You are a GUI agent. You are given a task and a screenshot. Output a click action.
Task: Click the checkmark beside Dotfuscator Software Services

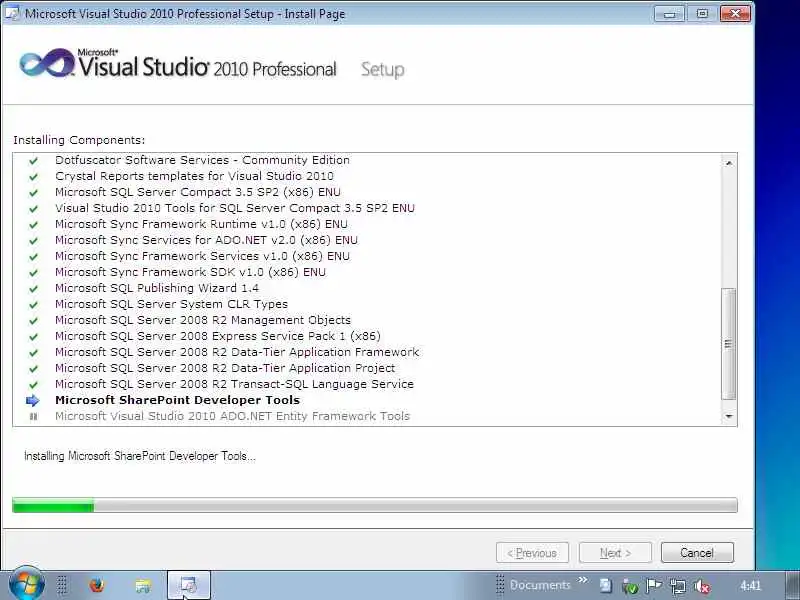click(x=34, y=161)
